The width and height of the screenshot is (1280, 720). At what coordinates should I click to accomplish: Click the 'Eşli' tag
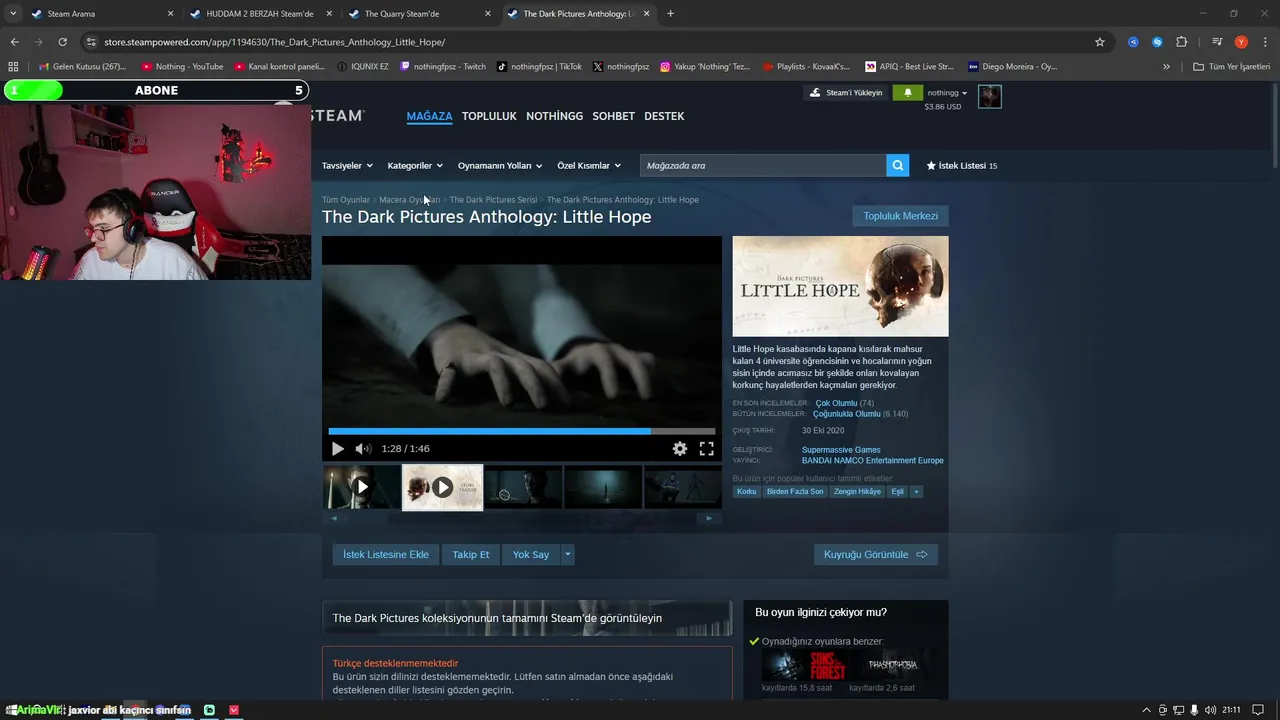click(x=897, y=492)
